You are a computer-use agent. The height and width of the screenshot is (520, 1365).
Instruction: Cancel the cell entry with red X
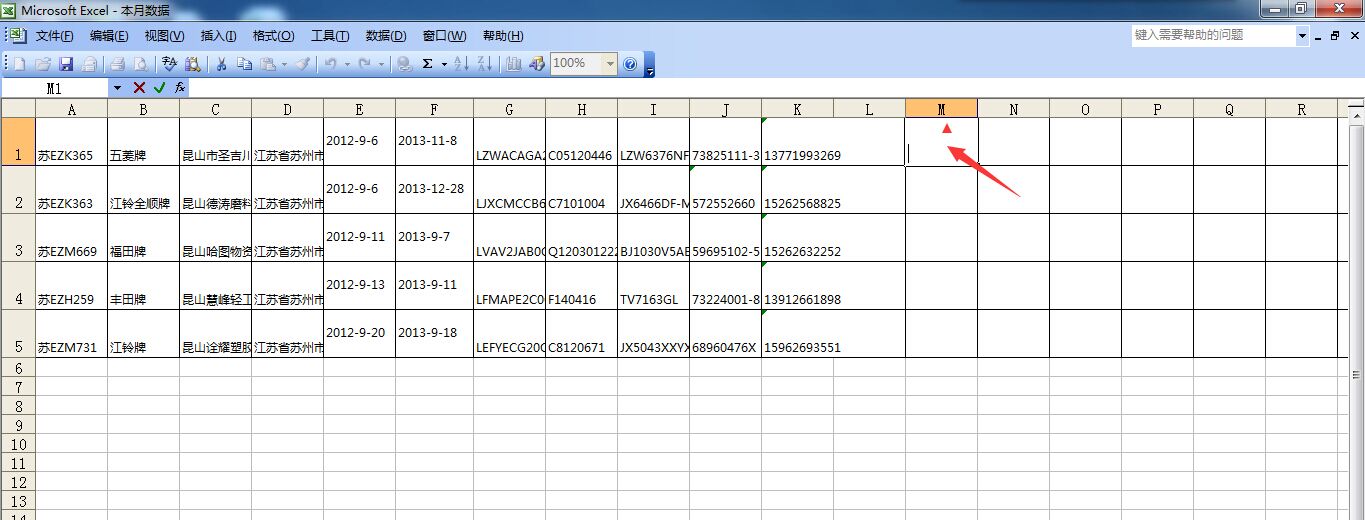(x=139, y=88)
